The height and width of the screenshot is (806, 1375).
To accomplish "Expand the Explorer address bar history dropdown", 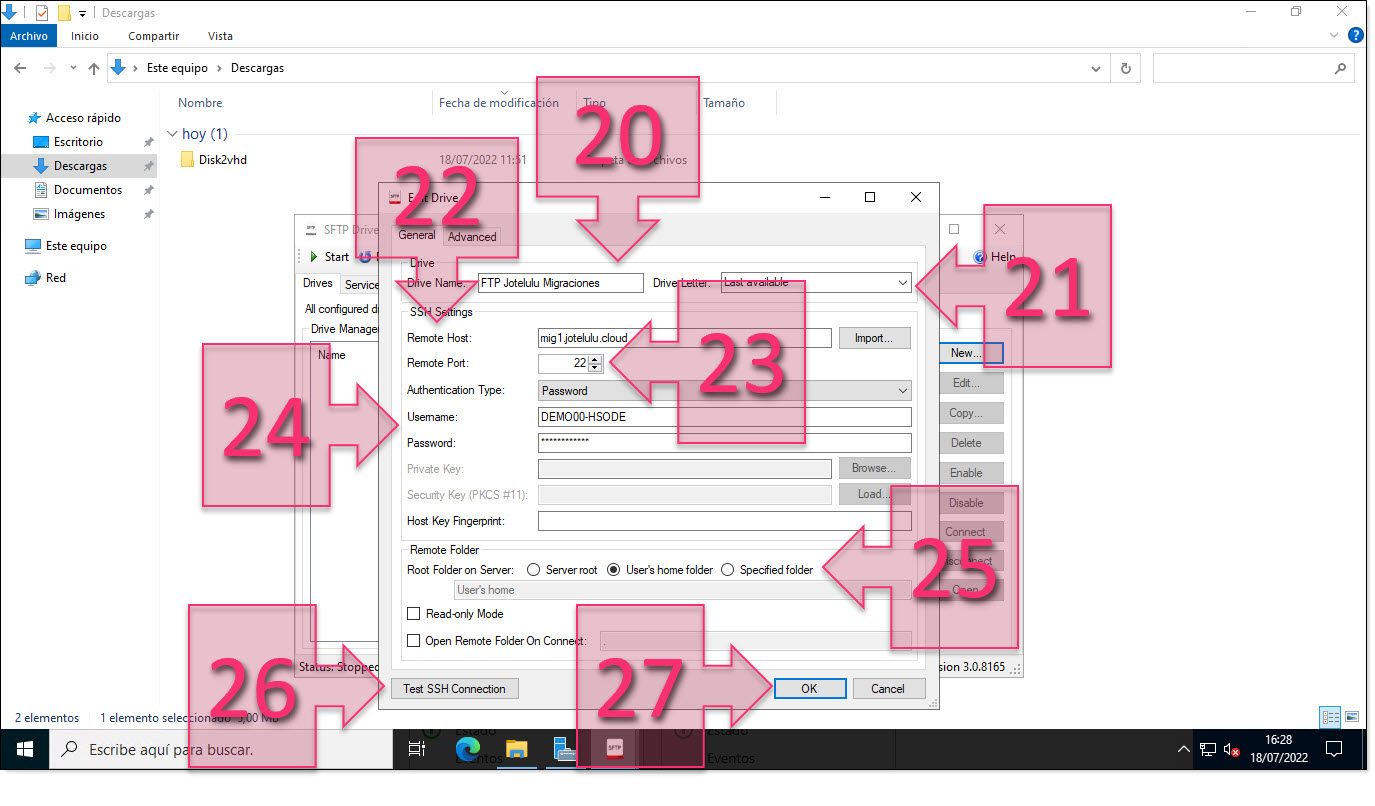I will click(x=1097, y=68).
